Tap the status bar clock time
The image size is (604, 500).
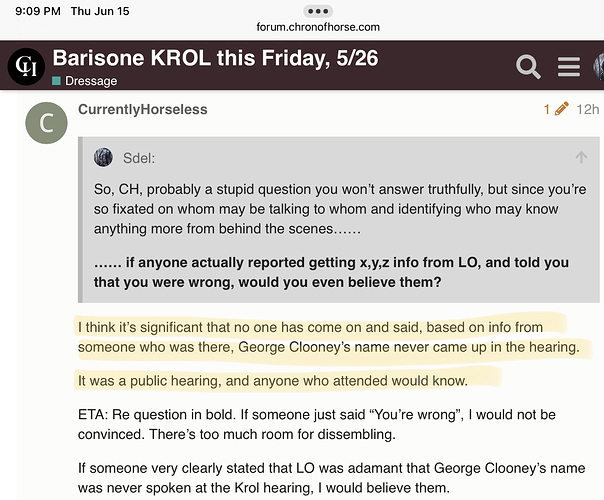pyautogui.click(x=38, y=11)
